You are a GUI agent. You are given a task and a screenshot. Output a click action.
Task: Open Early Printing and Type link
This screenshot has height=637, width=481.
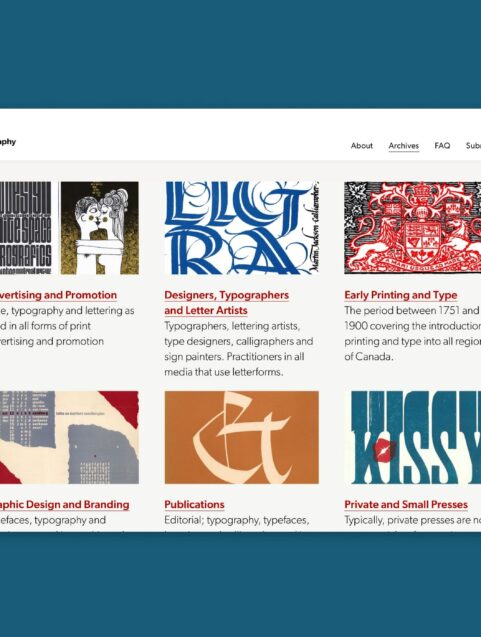point(401,295)
